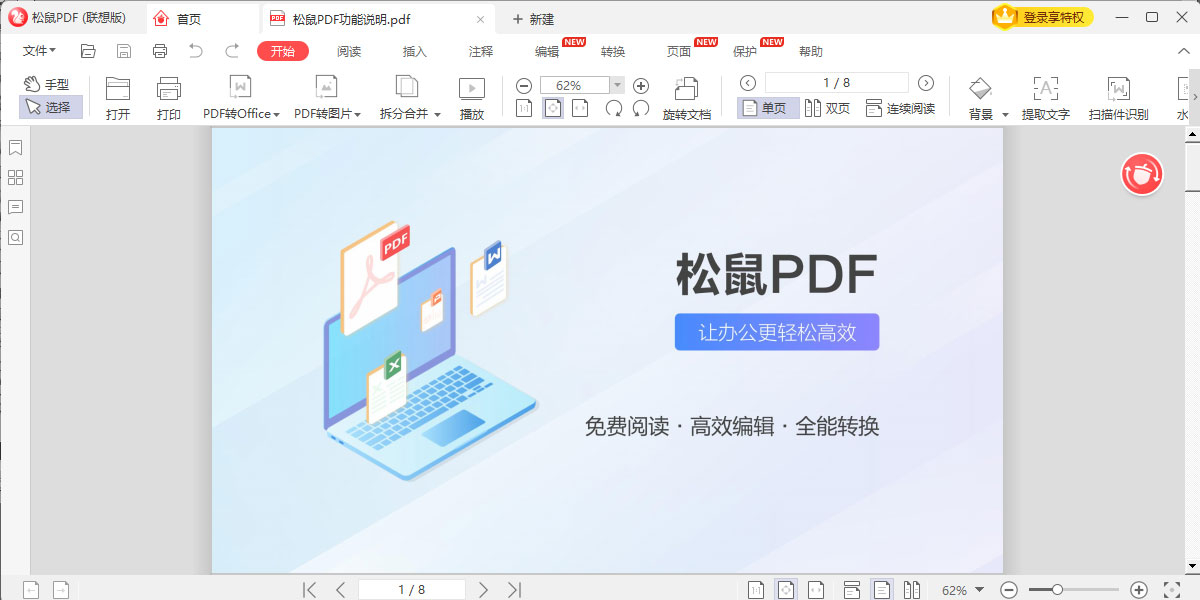Choose fit page icon in top toolbar
1200x600 pixels.
(x=552, y=108)
